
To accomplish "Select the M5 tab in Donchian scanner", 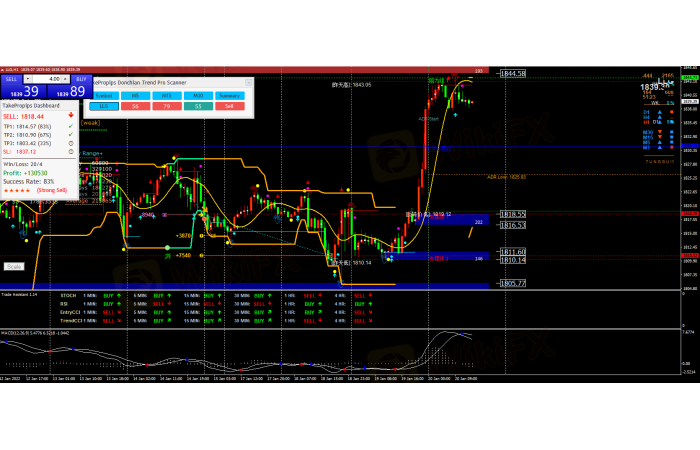I will (x=136, y=94).
